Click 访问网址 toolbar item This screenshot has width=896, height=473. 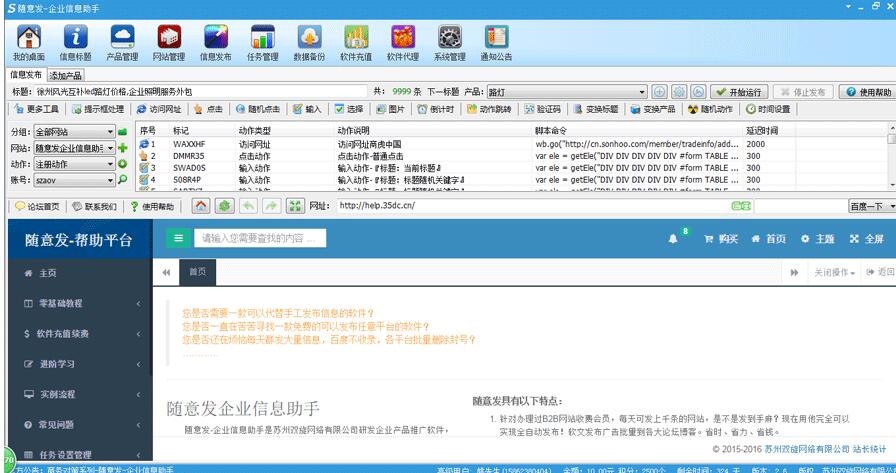tap(159, 109)
